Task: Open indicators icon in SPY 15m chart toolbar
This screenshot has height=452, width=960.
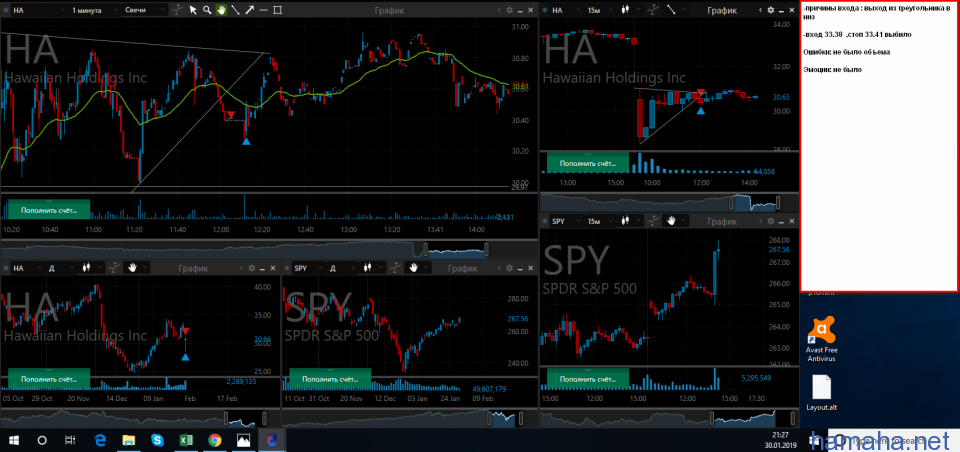Action: click(x=655, y=220)
